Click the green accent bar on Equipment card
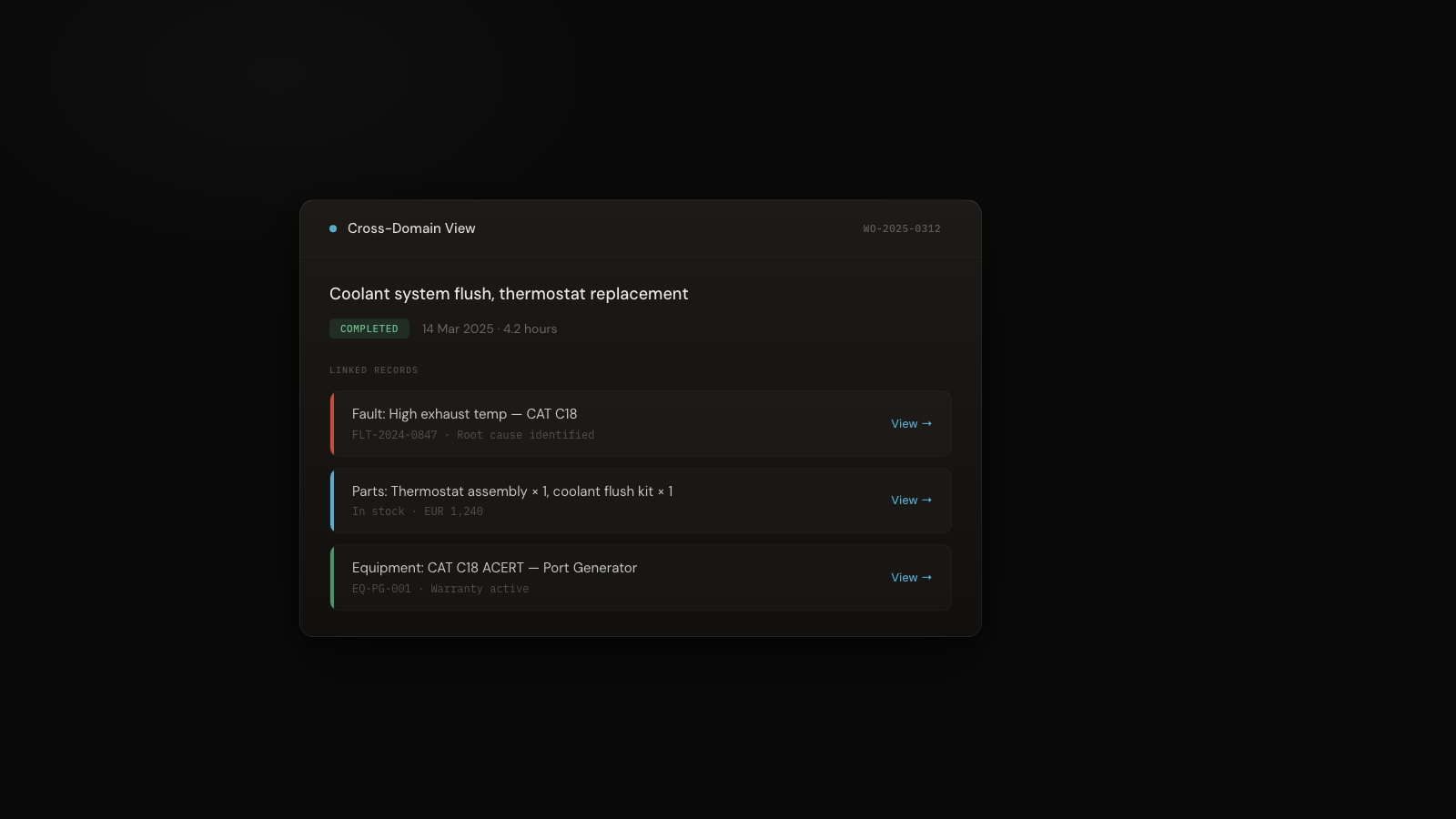This screenshot has height=819, width=1456. click(332, 578)
